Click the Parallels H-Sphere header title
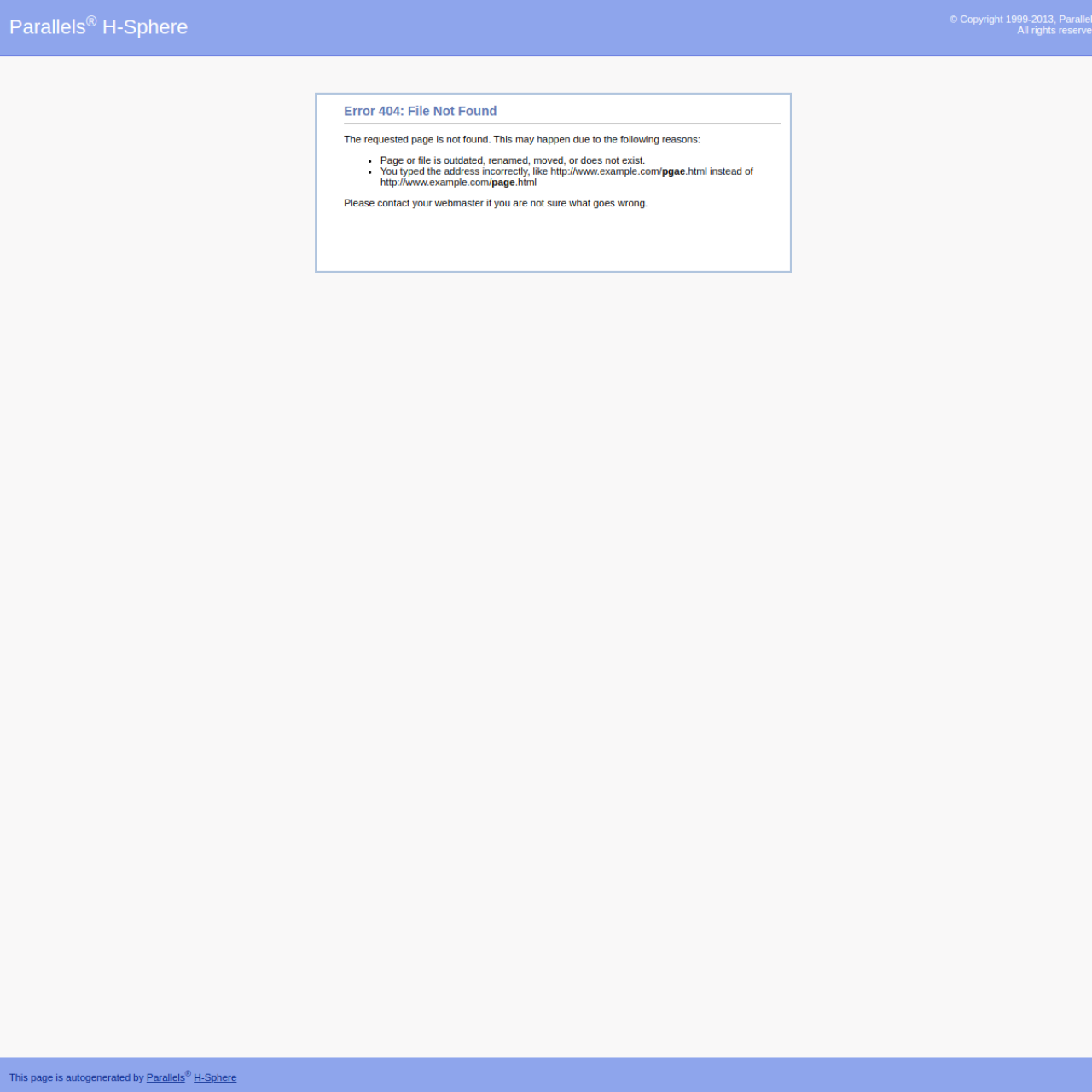The image size is (1092, 1092). click(x=98, y=26)
